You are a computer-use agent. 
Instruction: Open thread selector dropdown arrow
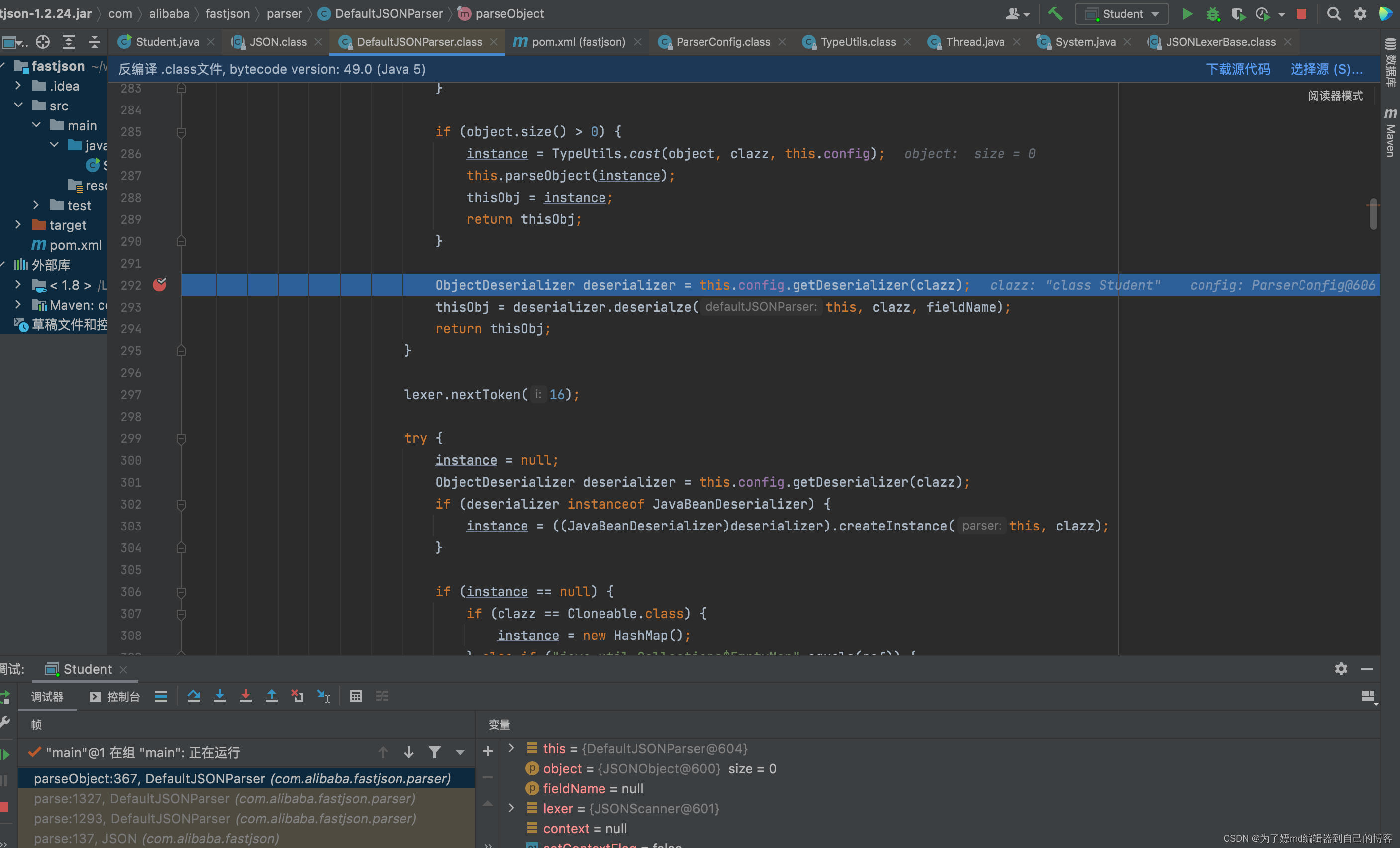click(x=460, y=752)
